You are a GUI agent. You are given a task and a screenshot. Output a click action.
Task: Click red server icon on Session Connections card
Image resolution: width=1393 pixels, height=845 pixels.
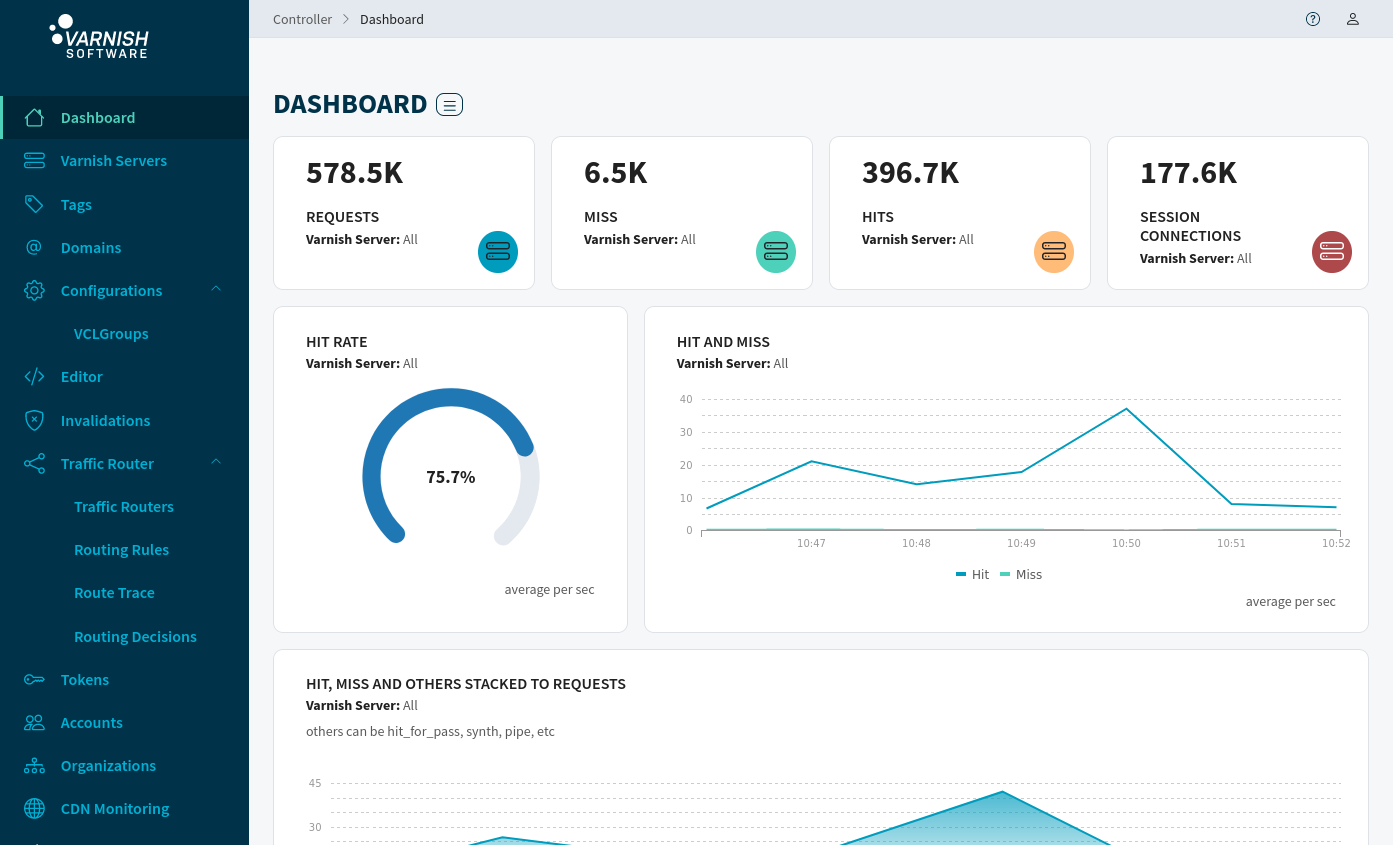1332,252
